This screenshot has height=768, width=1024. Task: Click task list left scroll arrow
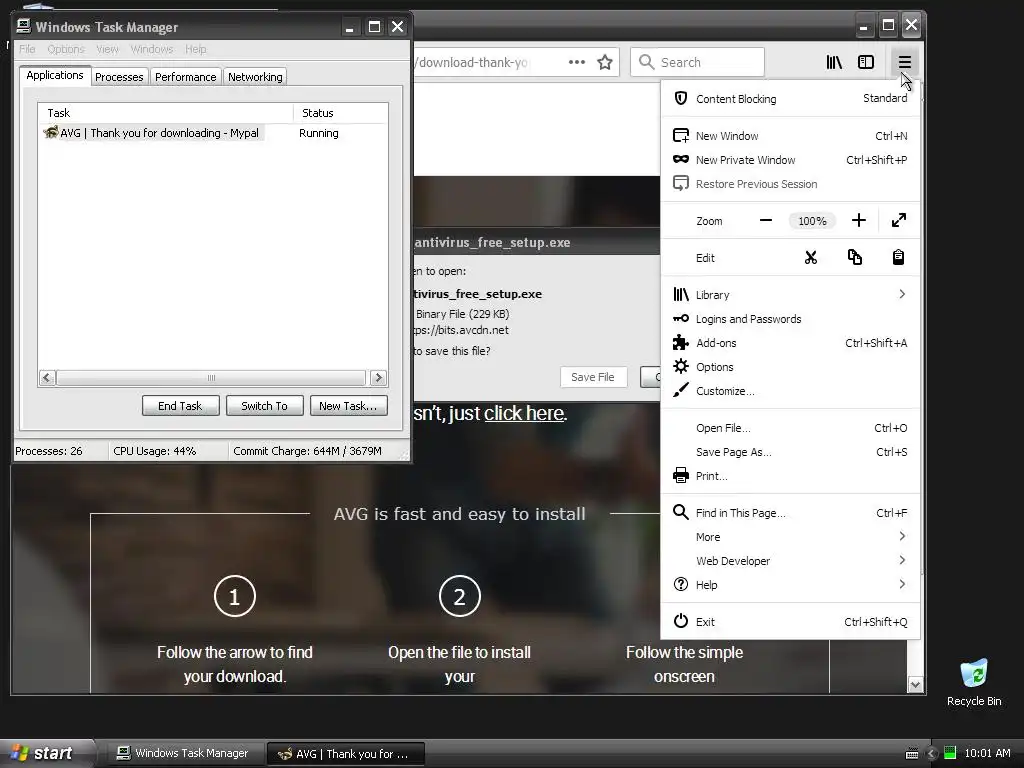coord(47,377)
